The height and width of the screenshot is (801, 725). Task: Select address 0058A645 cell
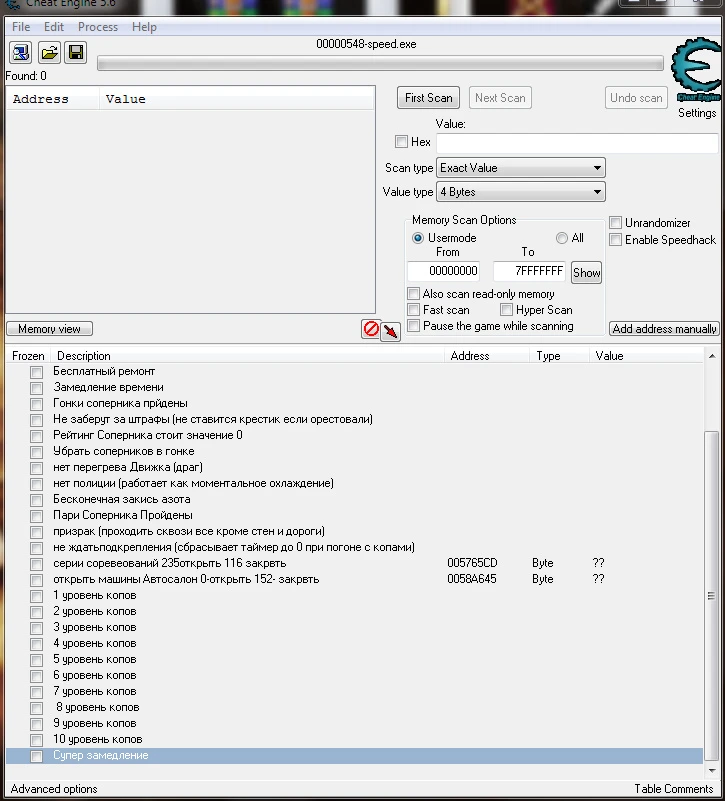(x=472, y=579)
